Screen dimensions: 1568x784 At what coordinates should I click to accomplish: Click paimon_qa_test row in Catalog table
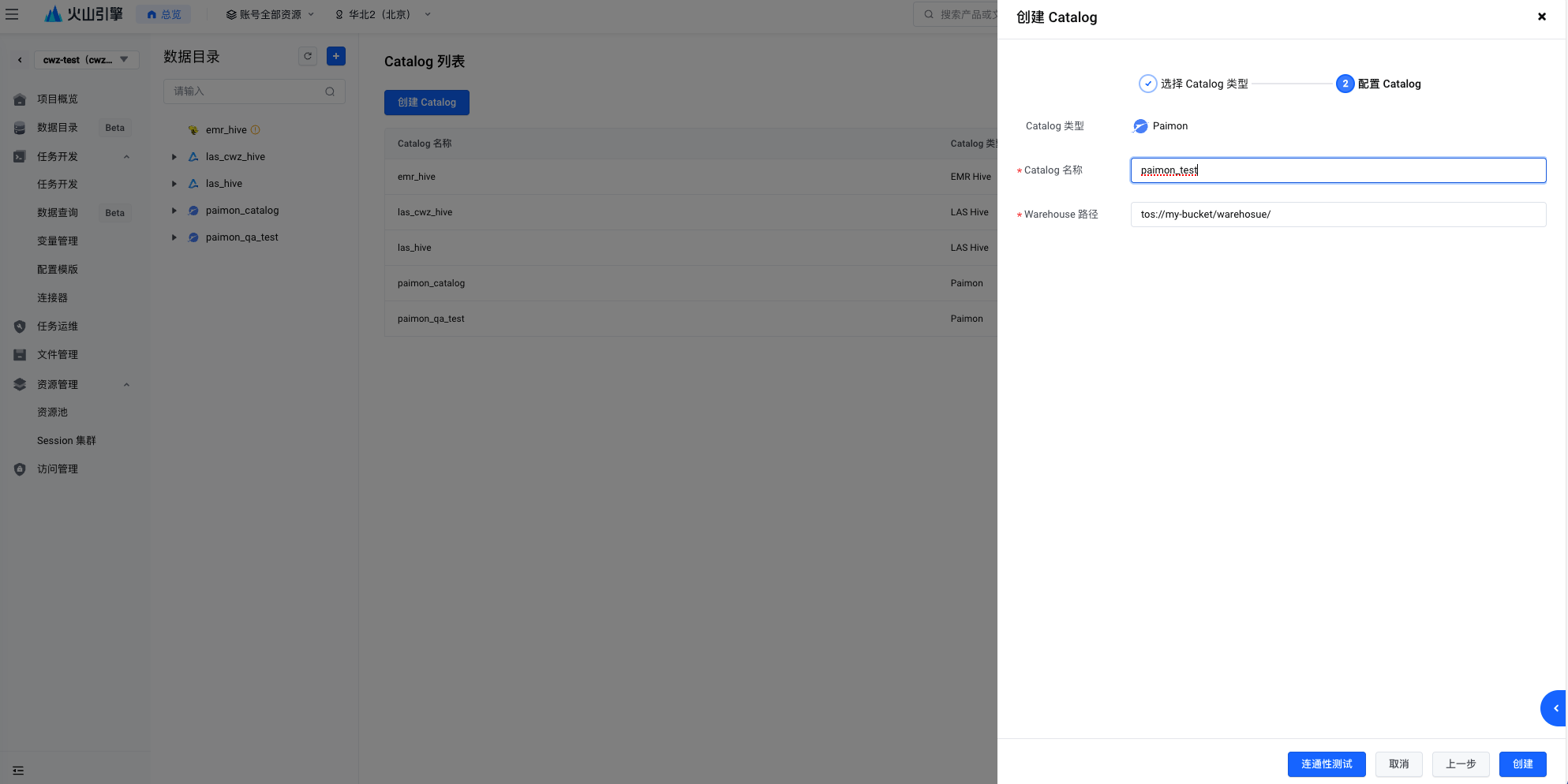691,319
